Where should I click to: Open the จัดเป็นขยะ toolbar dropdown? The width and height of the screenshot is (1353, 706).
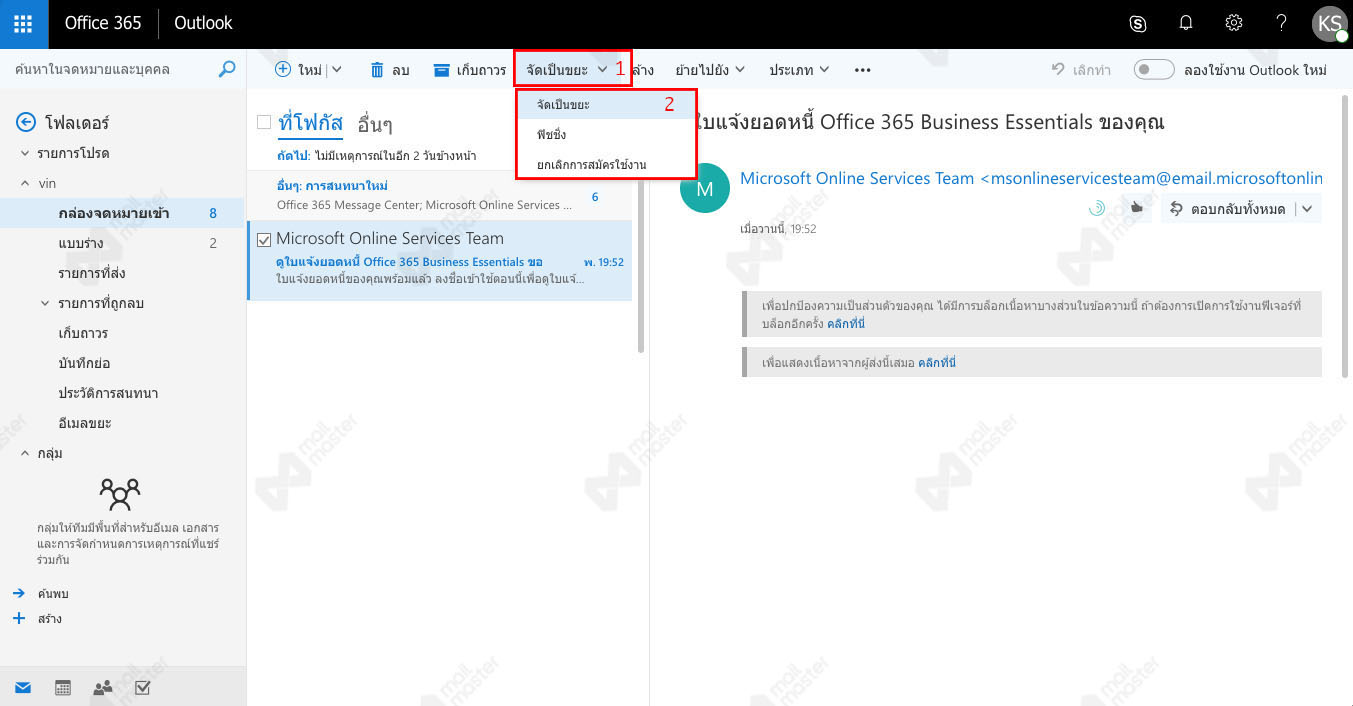point(567,70)
